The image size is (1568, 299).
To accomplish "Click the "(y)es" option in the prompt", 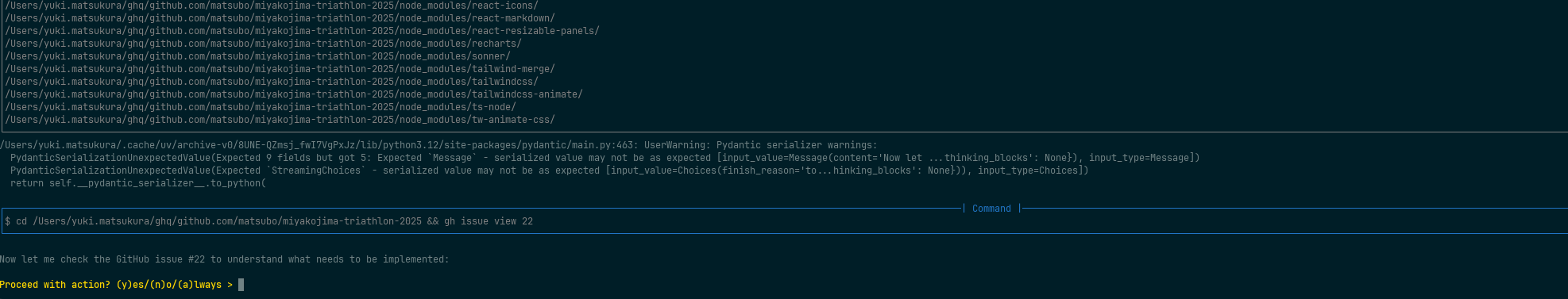I will tap(129, 285).
